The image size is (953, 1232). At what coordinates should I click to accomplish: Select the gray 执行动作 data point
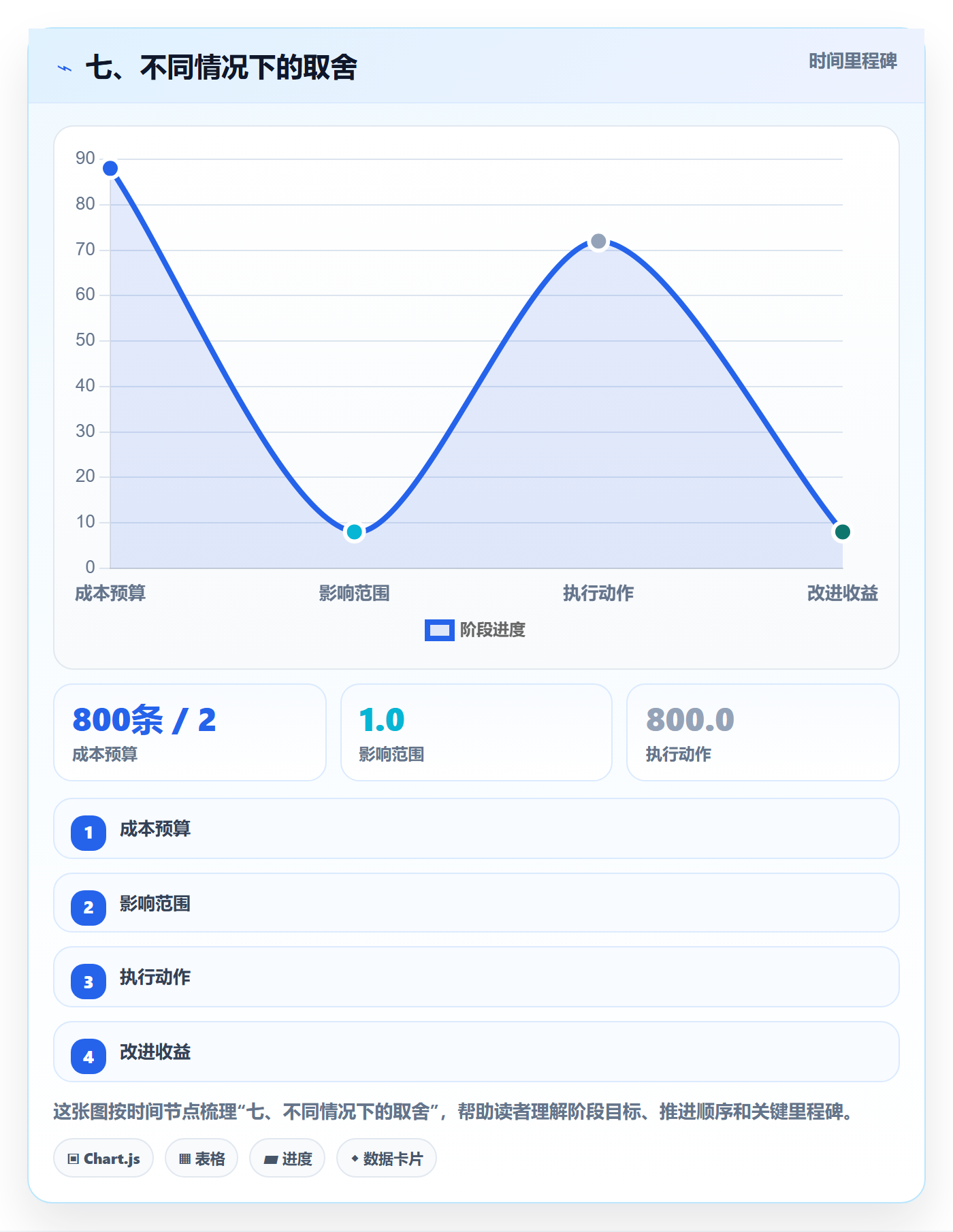coord(598,241)
